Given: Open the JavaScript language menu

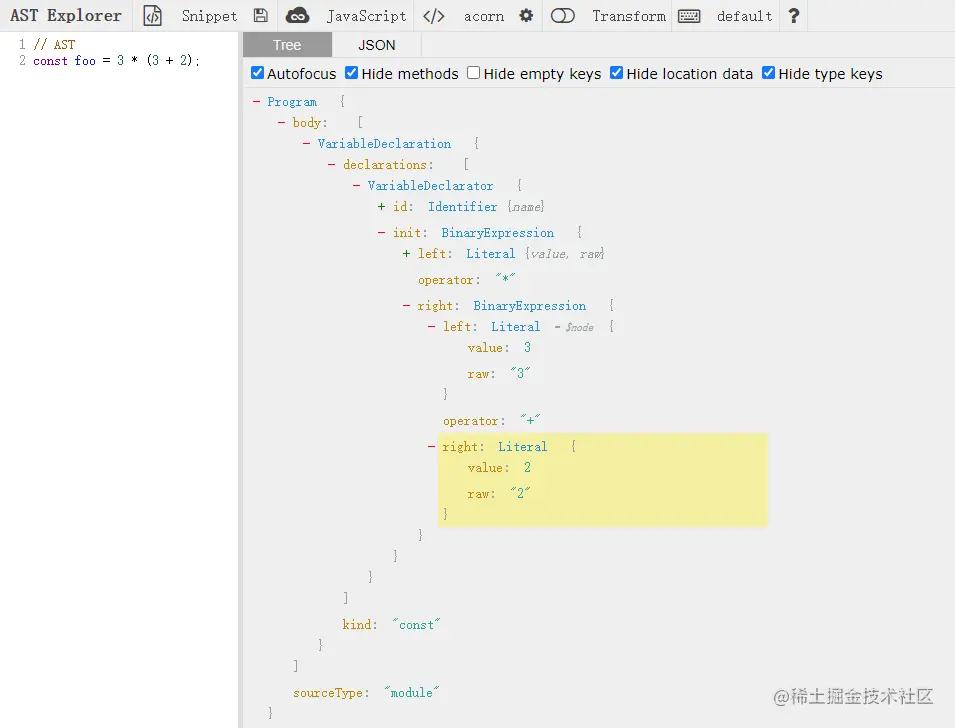Looking at the screenshot, I should click(366, 16).
